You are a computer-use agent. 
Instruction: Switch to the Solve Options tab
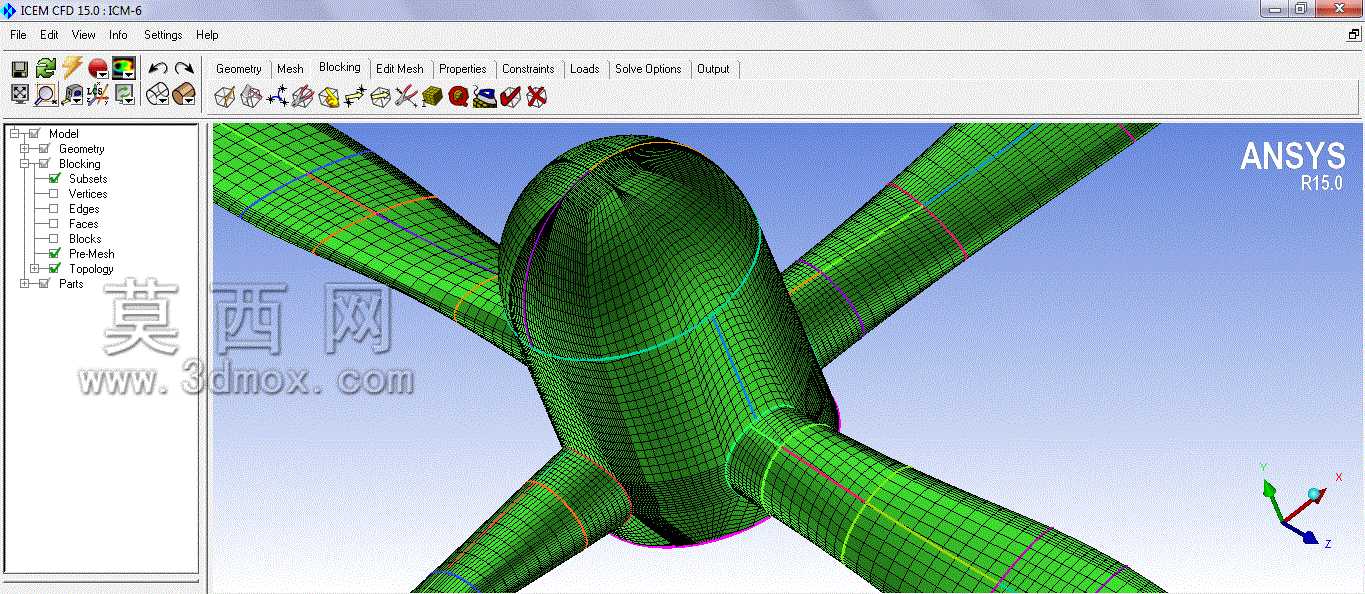(648, 69)
